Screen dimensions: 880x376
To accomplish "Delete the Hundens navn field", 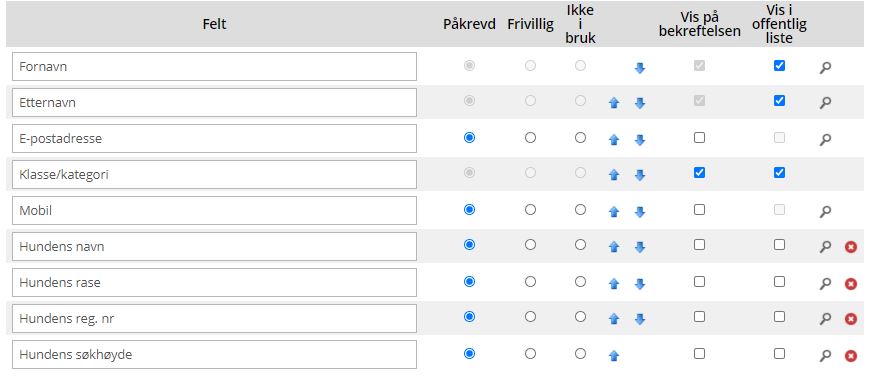I will coord(851,247).
